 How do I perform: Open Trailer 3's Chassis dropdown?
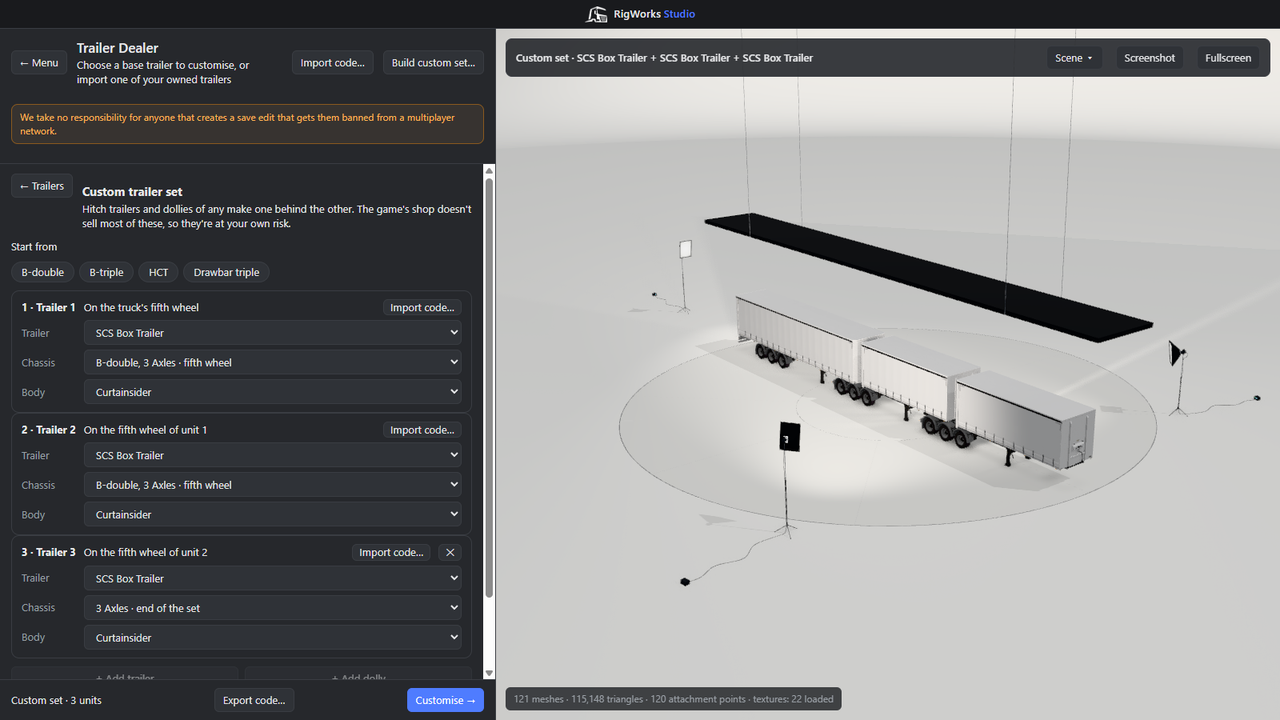click(273, 607)
